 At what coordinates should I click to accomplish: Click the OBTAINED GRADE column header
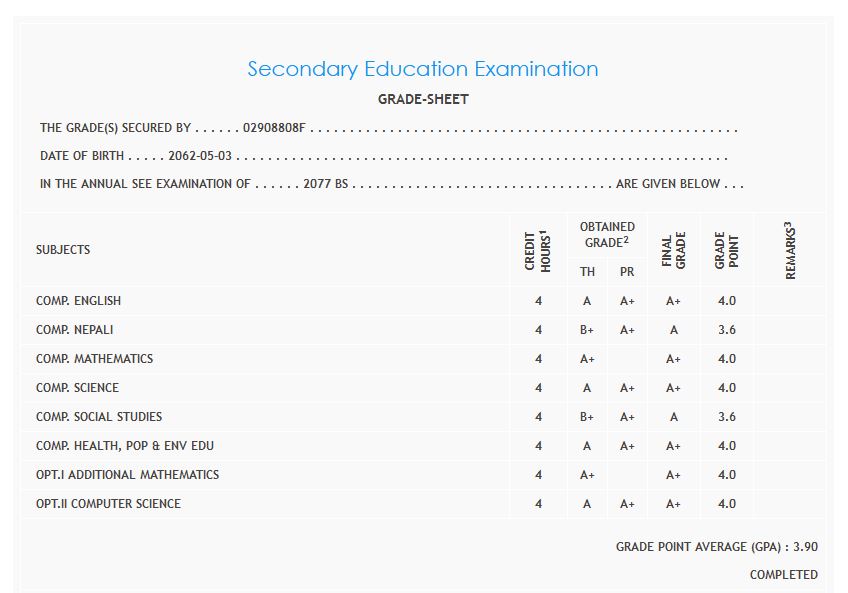[x=607, y=235]
